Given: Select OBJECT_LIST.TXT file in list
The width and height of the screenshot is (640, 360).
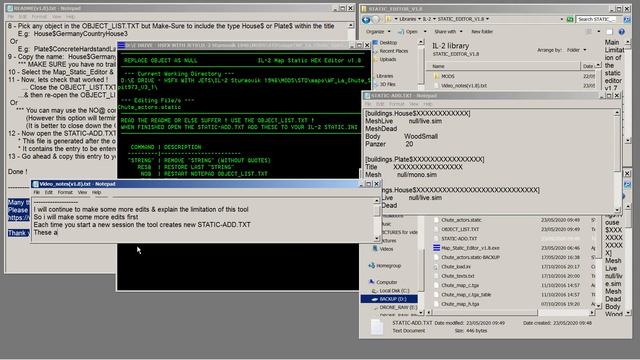Looking at the screenshot, I should (460, 229).
